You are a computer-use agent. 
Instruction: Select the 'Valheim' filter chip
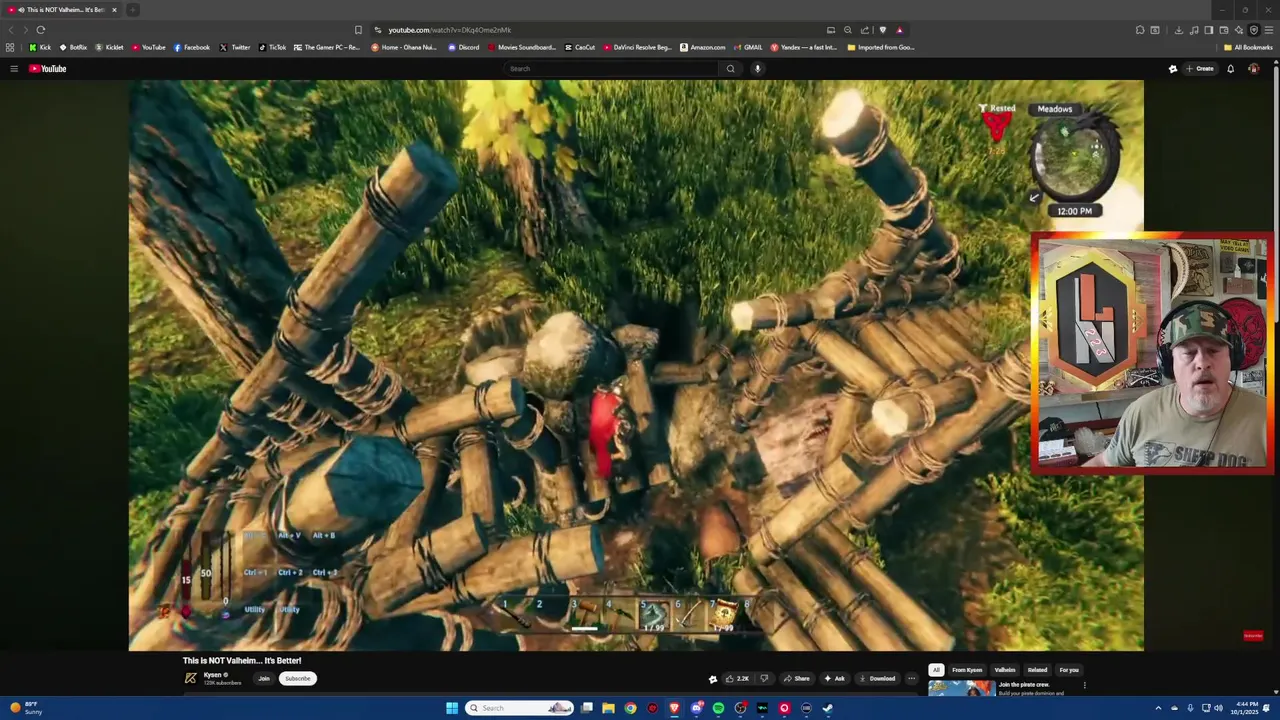pyautogui.click(x=1005, y=670)
